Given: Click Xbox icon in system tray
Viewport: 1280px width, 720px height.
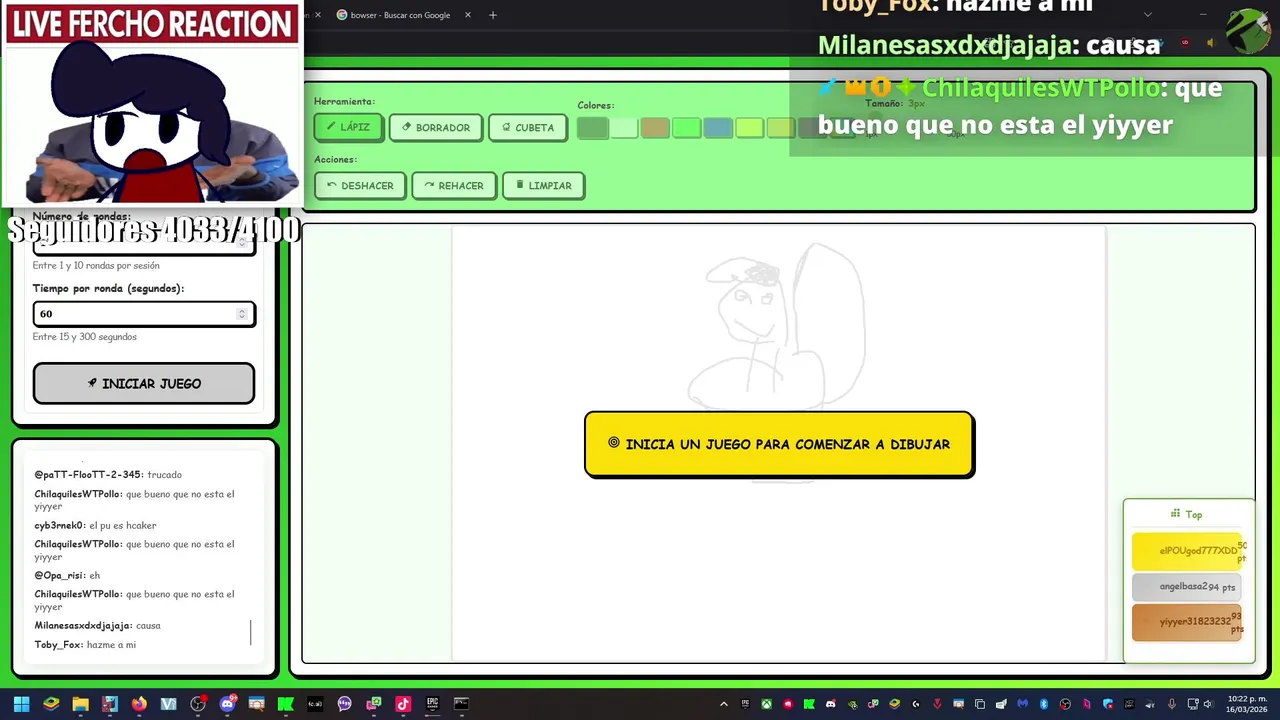Looking at the screenshot, I should pos(767,704).
